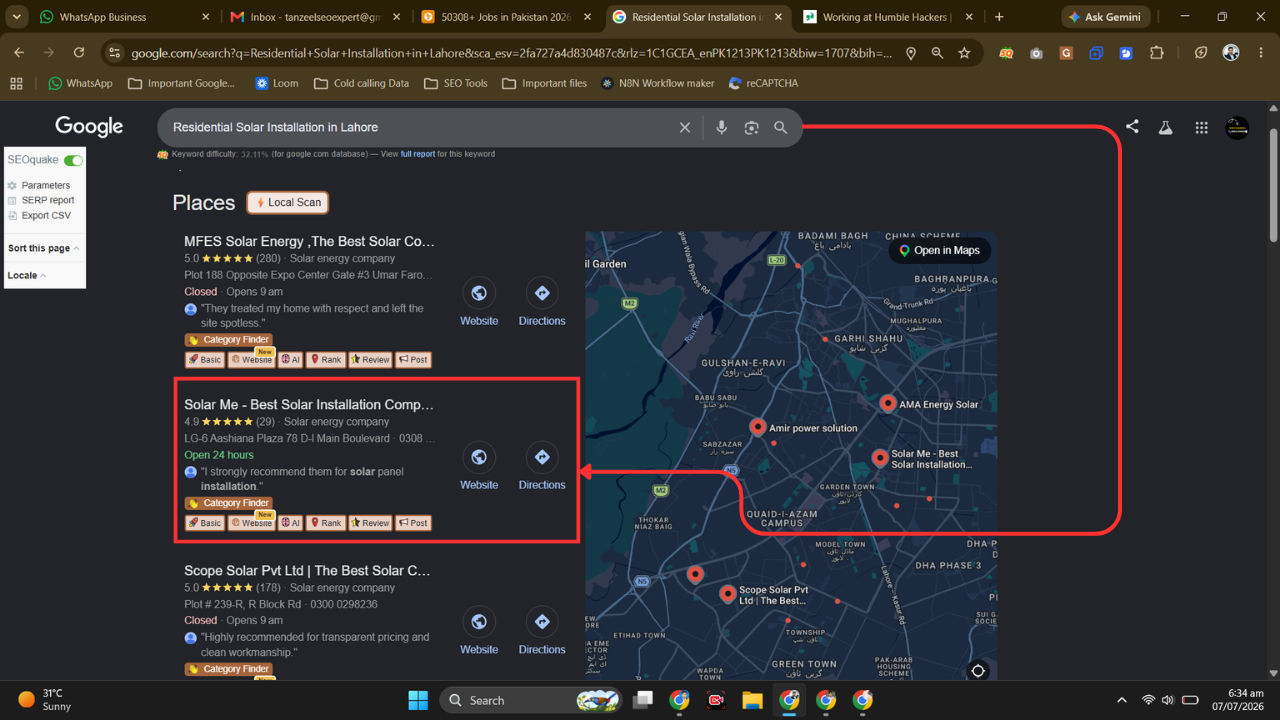Open the brown G extension icon

click(x=1066, y=53)
